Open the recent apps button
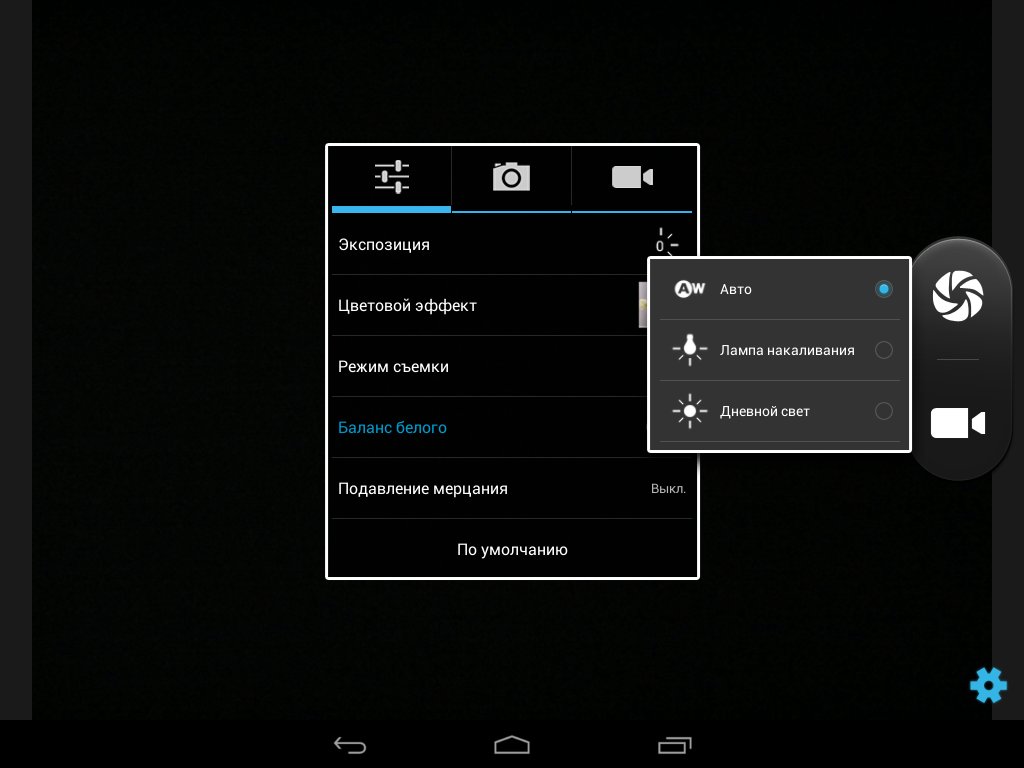1024x768 pixels. [x=674, y=745]
